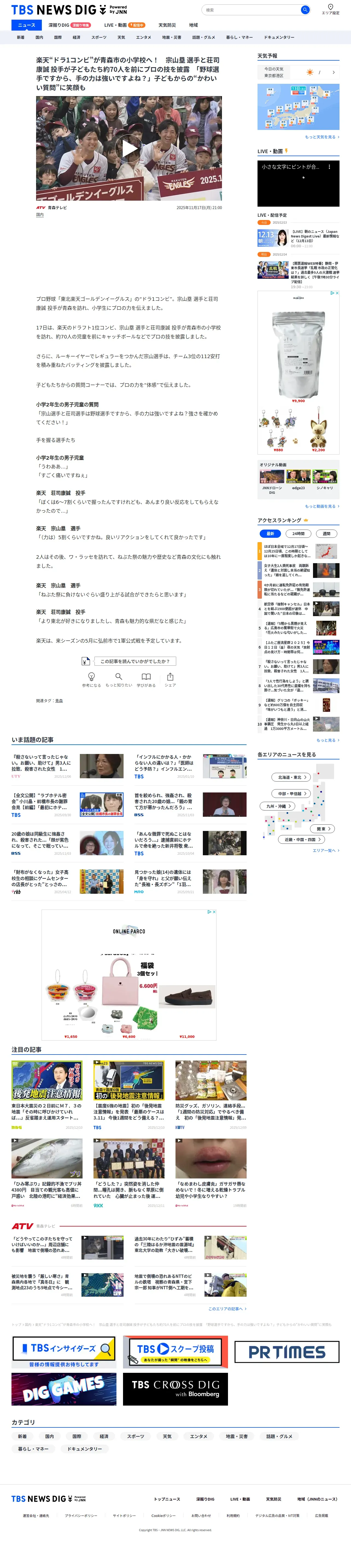
Task: Click the 青森 related tag link
Action: click(59, 701)
